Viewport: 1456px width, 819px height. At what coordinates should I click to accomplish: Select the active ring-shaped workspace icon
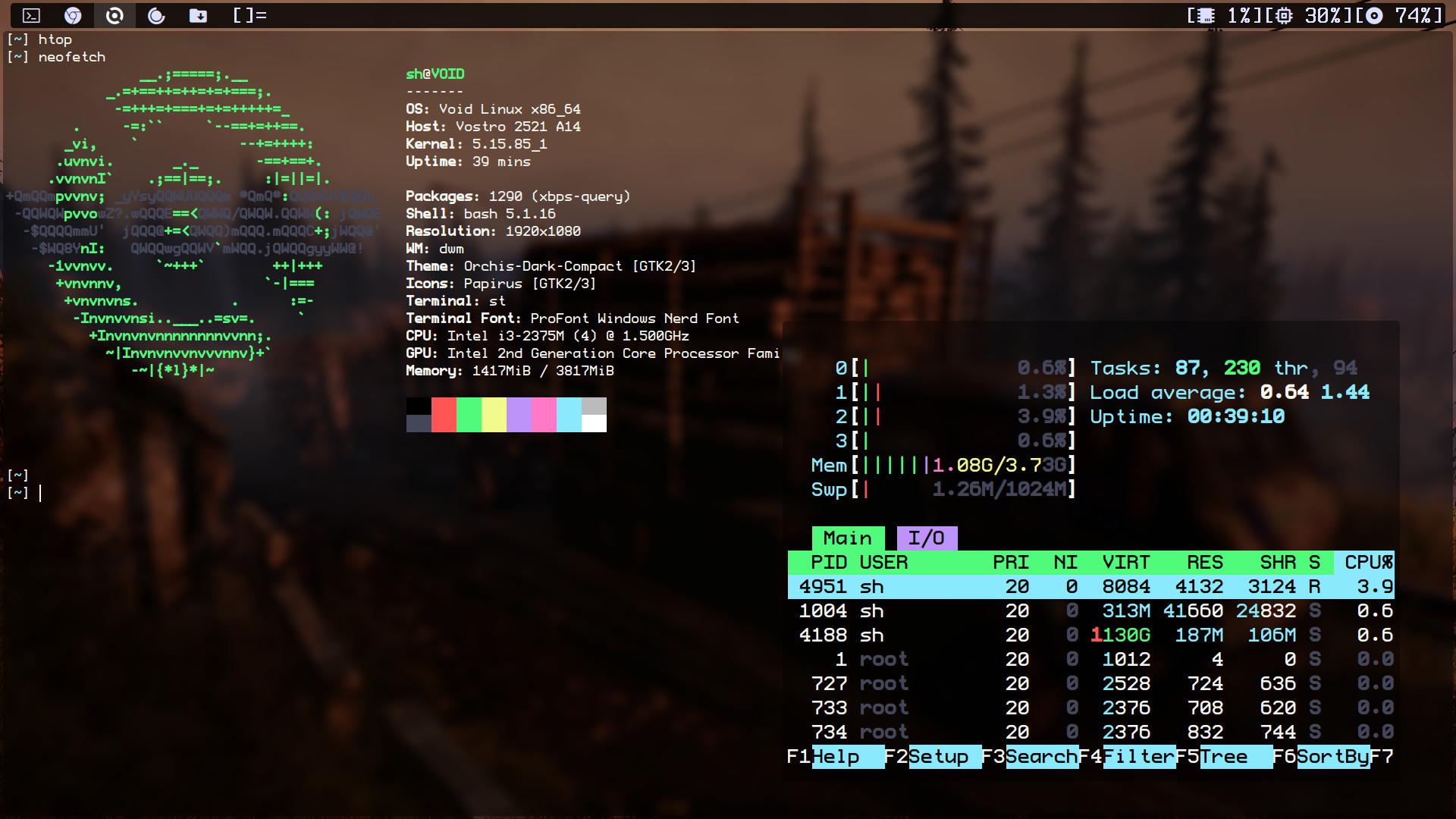point(115,15)
